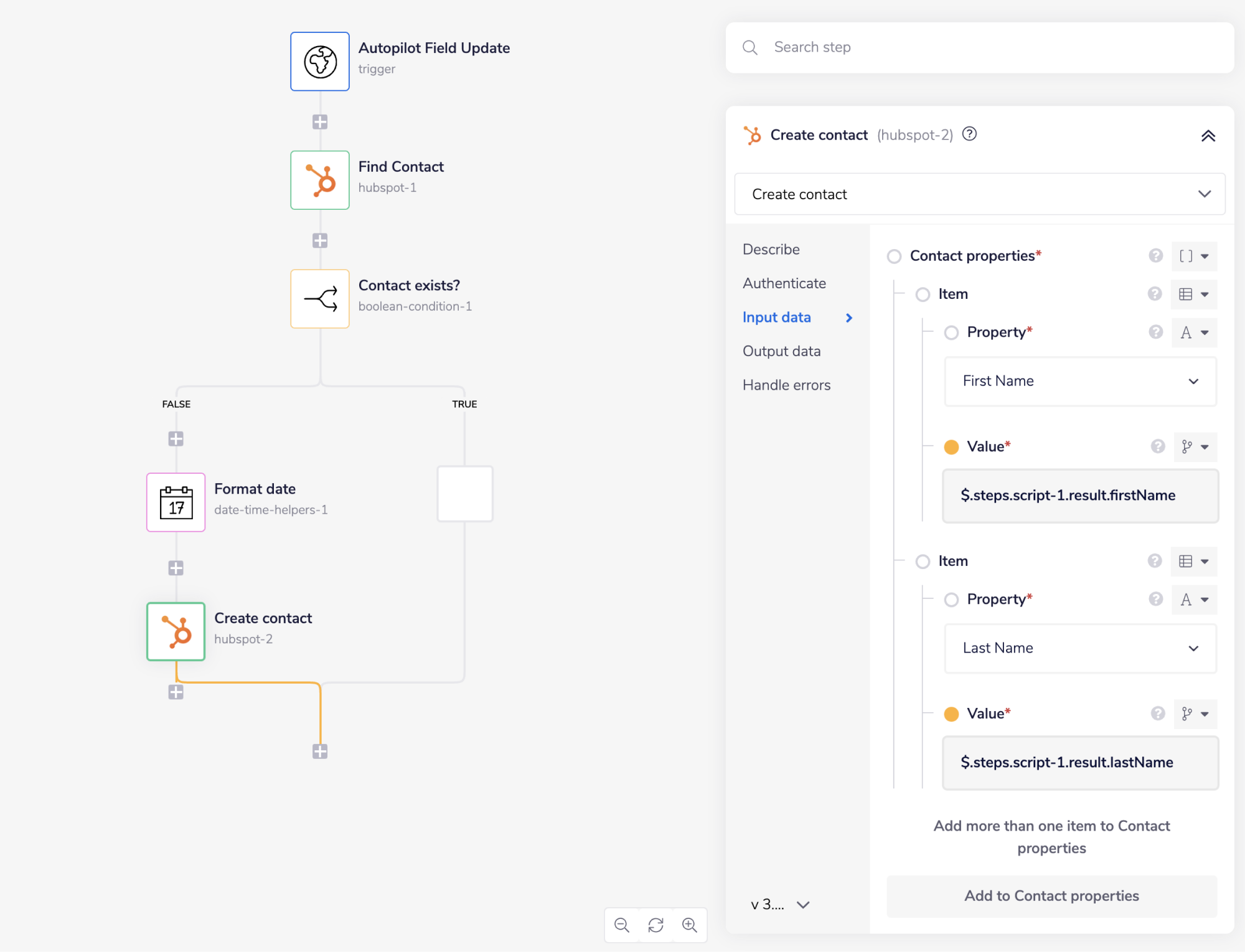Click the help icon beside Create contact header

click(x=969, y=134)
